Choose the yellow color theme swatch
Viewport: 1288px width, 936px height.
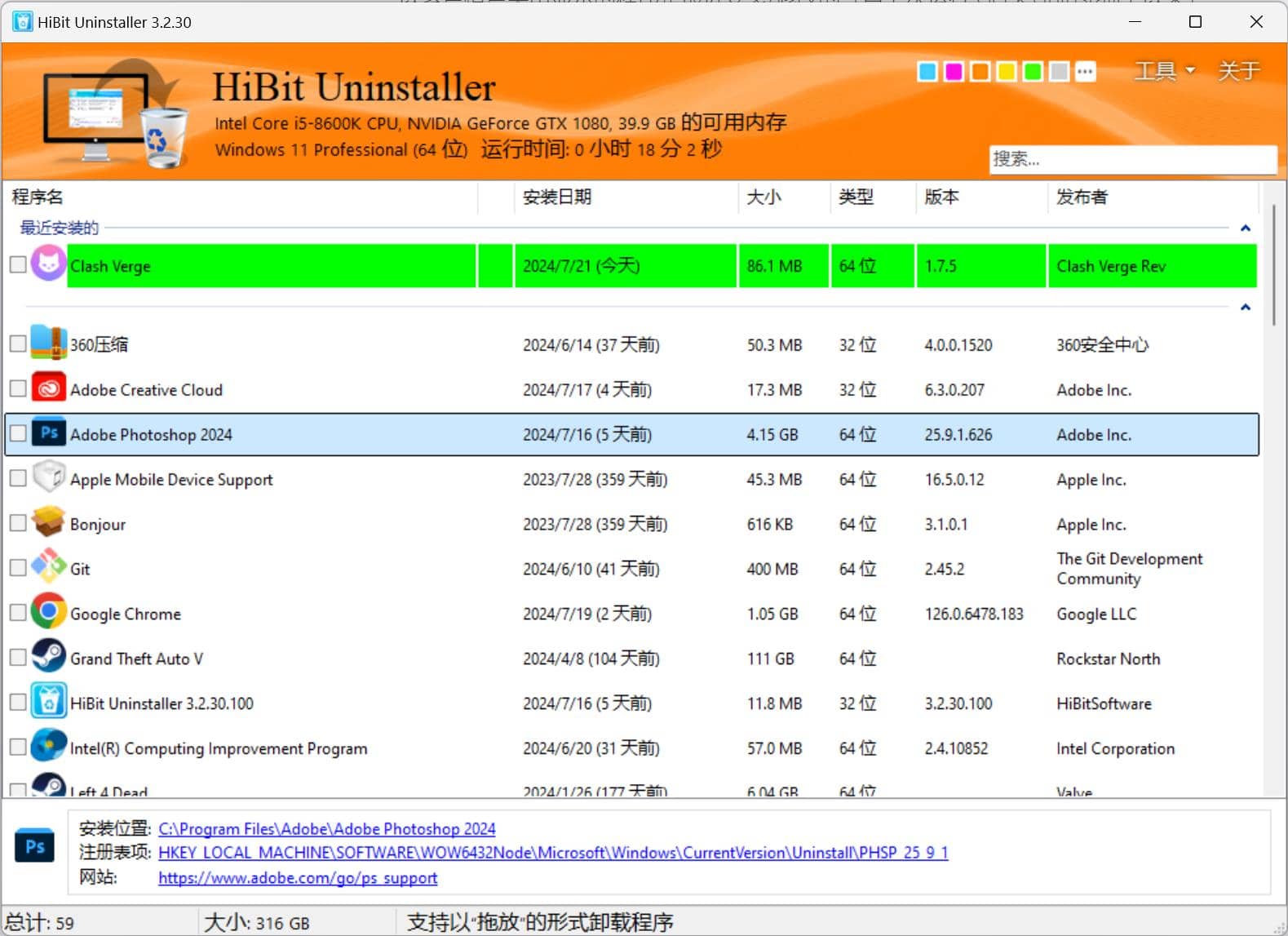tap(1007, 72)
